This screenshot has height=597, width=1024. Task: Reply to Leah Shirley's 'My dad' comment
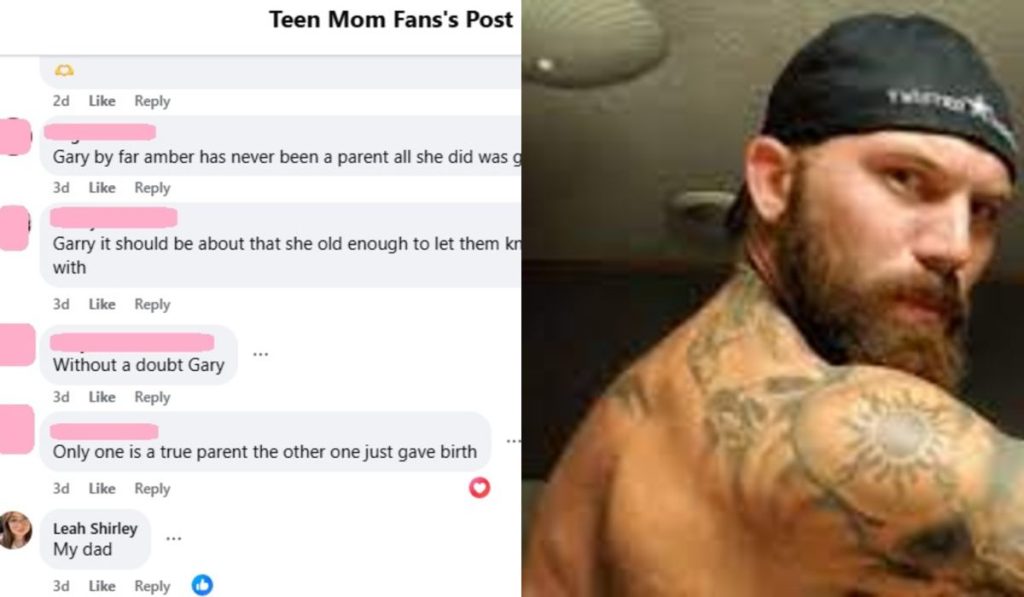(x=151, y=587)
